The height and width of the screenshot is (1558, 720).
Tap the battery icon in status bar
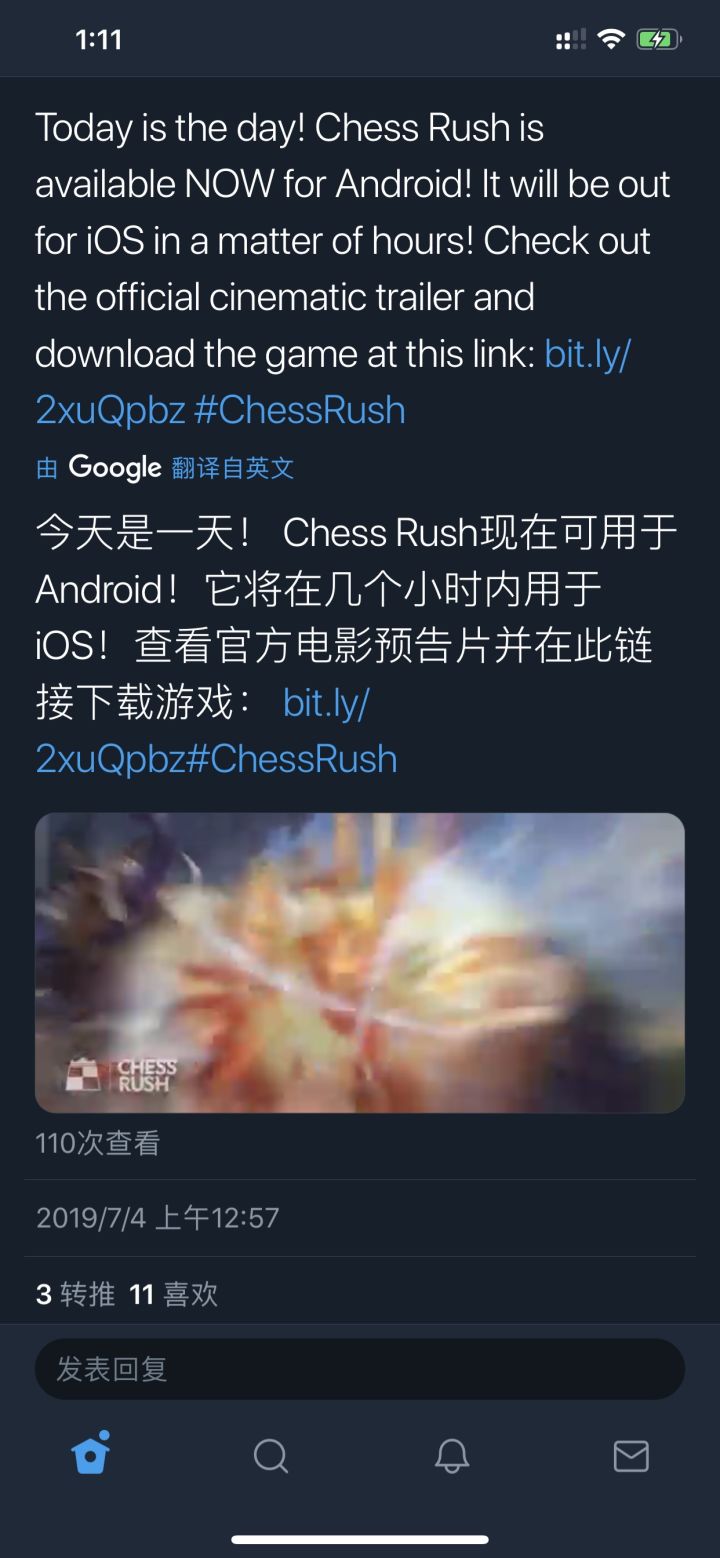[659, 40]
